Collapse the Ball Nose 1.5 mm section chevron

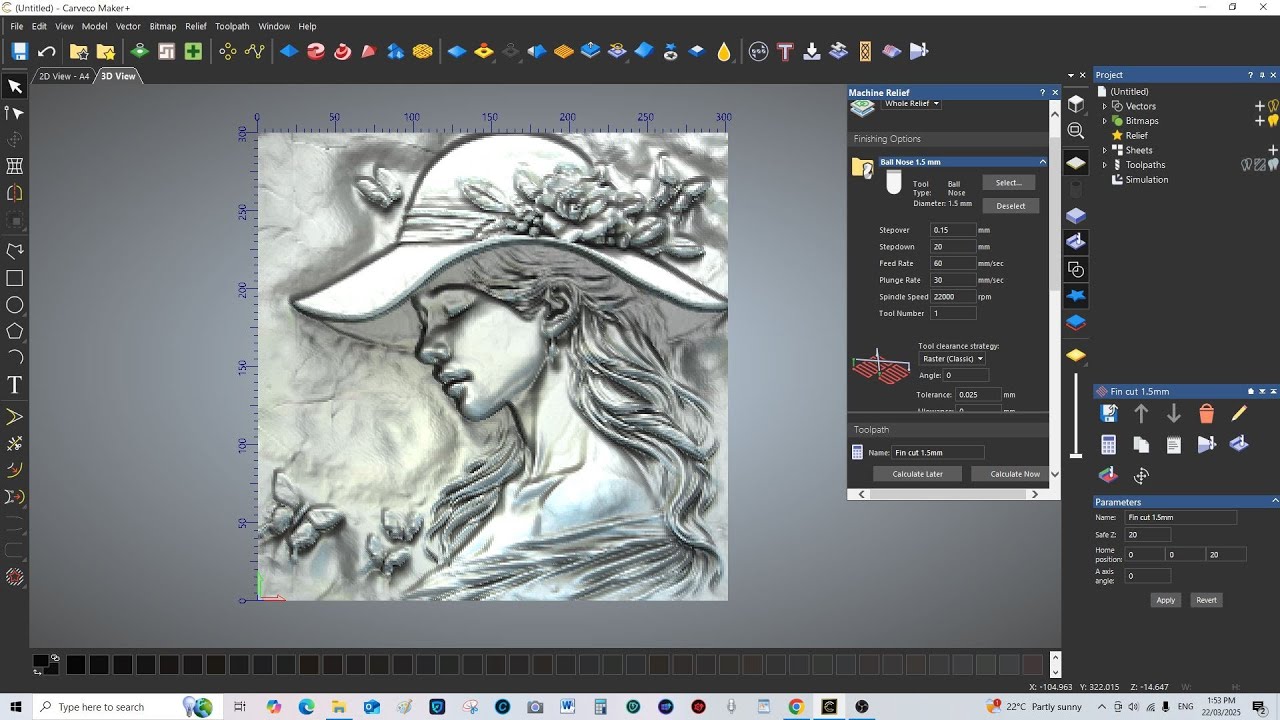[1043, 162]
